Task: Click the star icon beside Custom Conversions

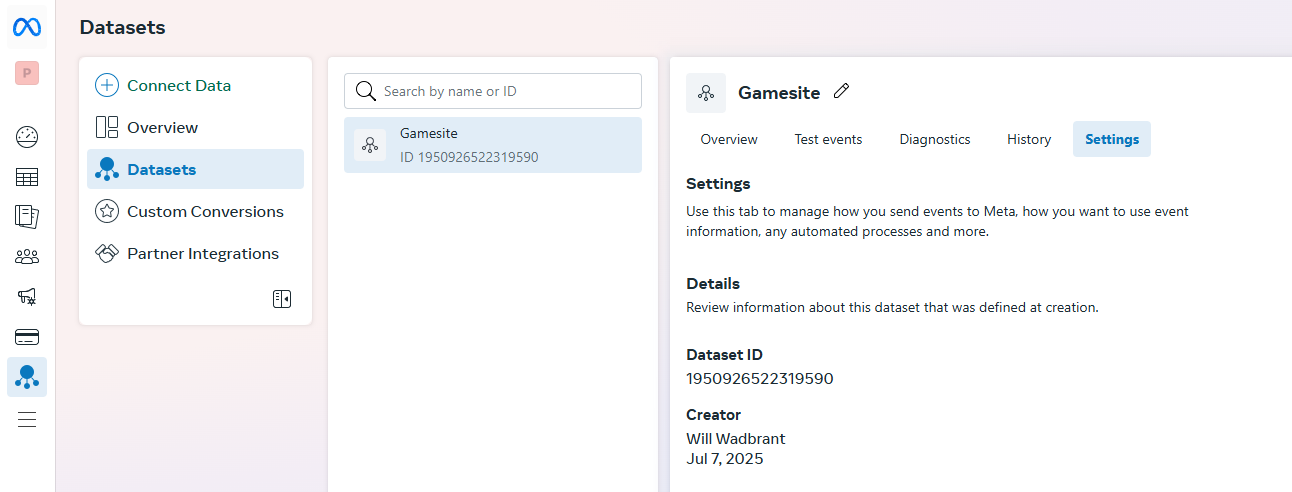Action: coord(107,211)
